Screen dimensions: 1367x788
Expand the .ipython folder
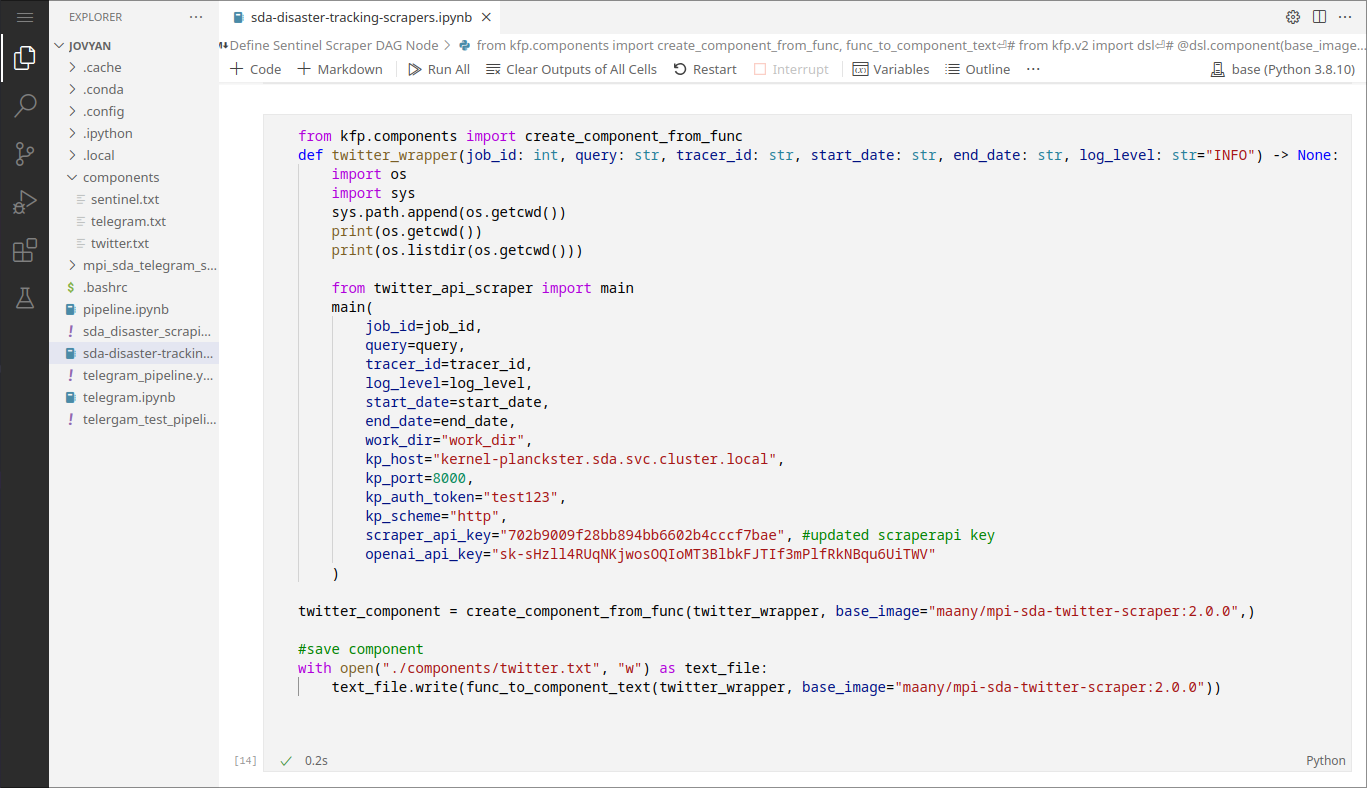point(134,133)
